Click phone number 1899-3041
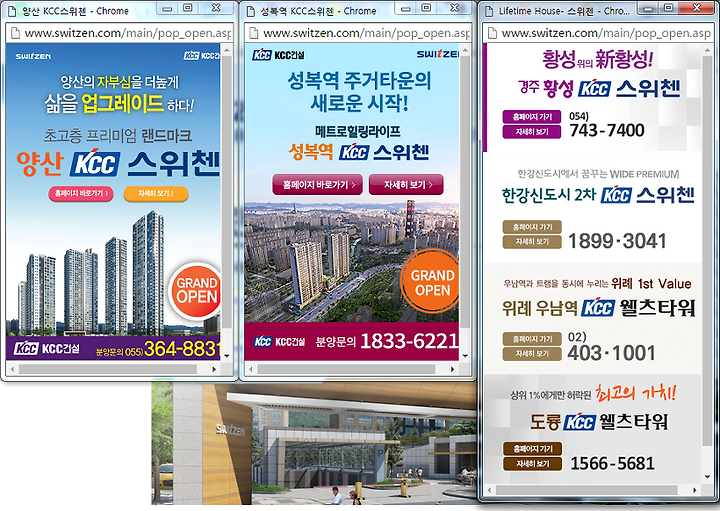 pyautogui.click(x=617, y=241)
